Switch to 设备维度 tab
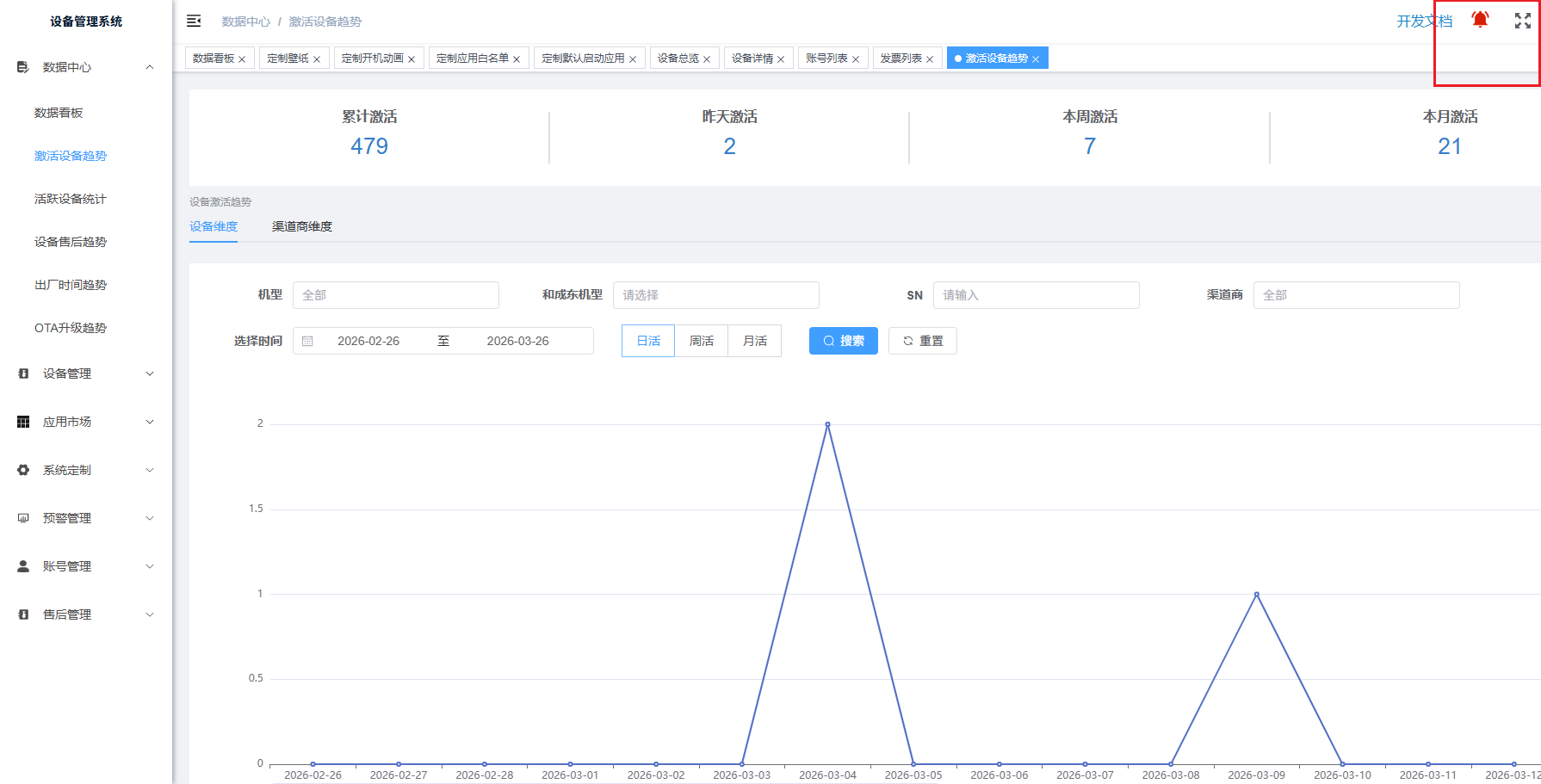This screenshot has height=784, width=1541. [x=214, y=226]
